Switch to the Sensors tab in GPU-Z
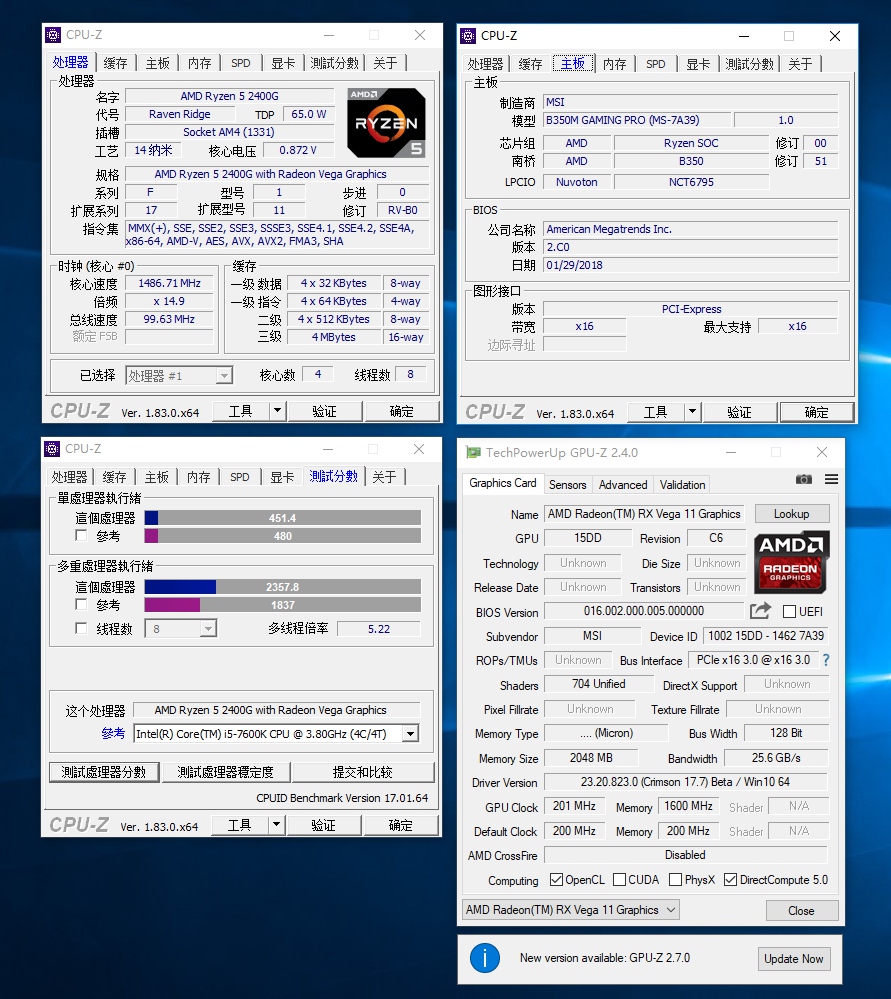891x999 pixels. pyautogui.click(x=568, y=484)
